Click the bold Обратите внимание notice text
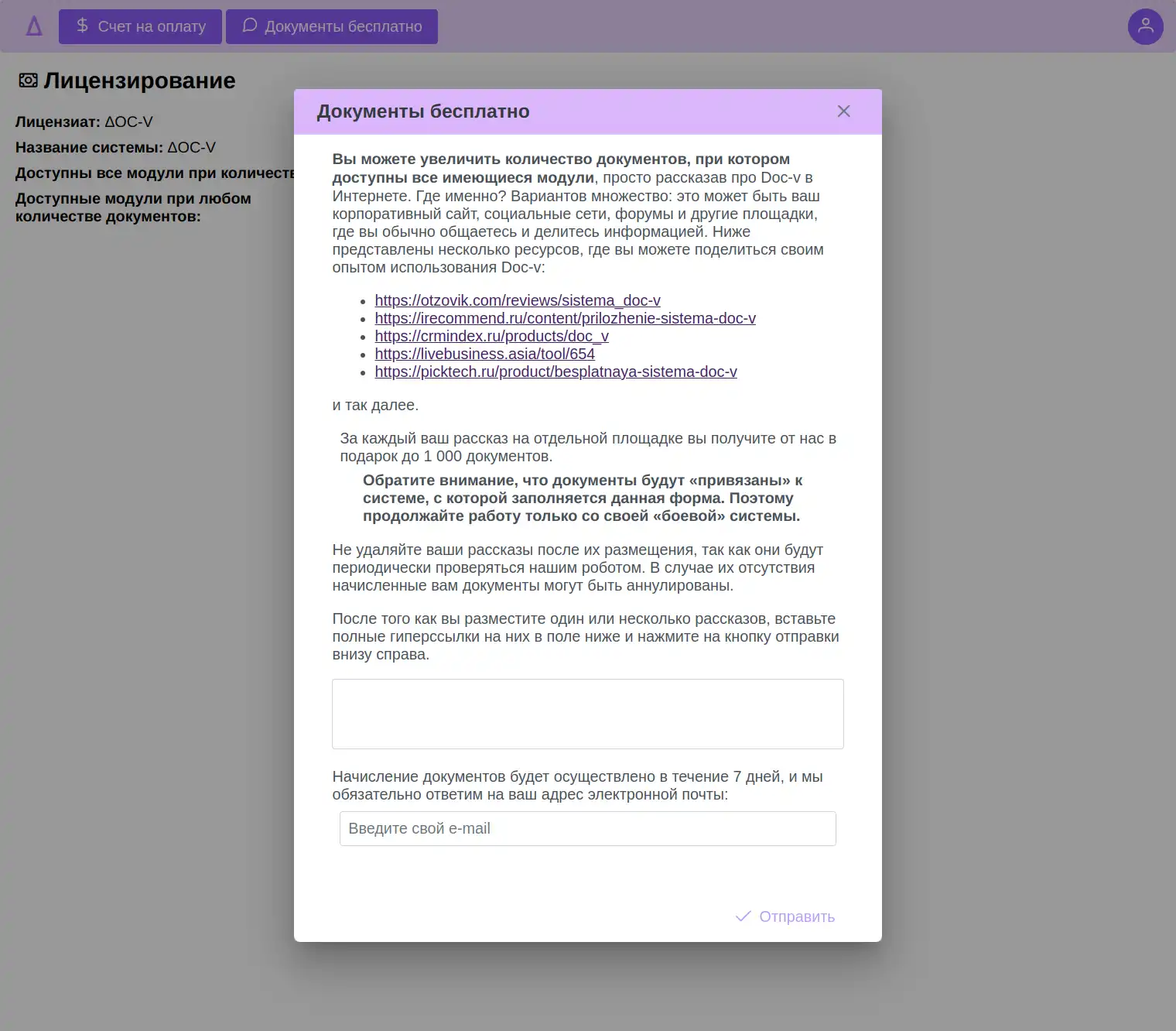 point(583,498)
